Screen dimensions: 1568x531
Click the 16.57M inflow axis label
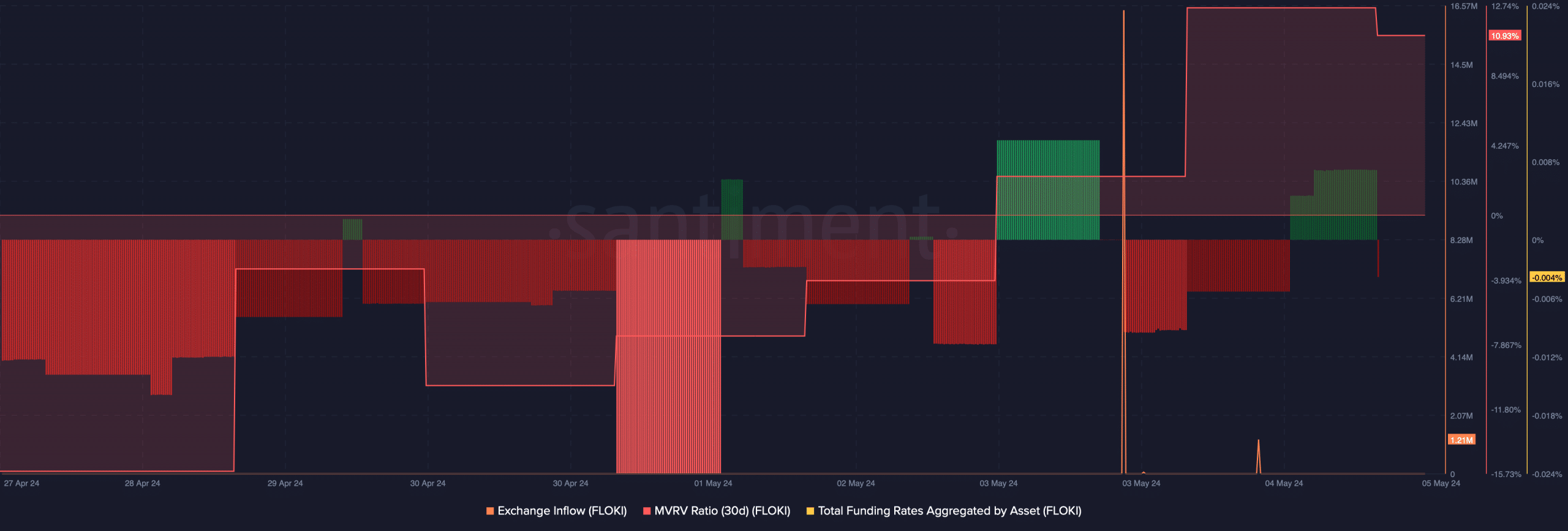1464,6
